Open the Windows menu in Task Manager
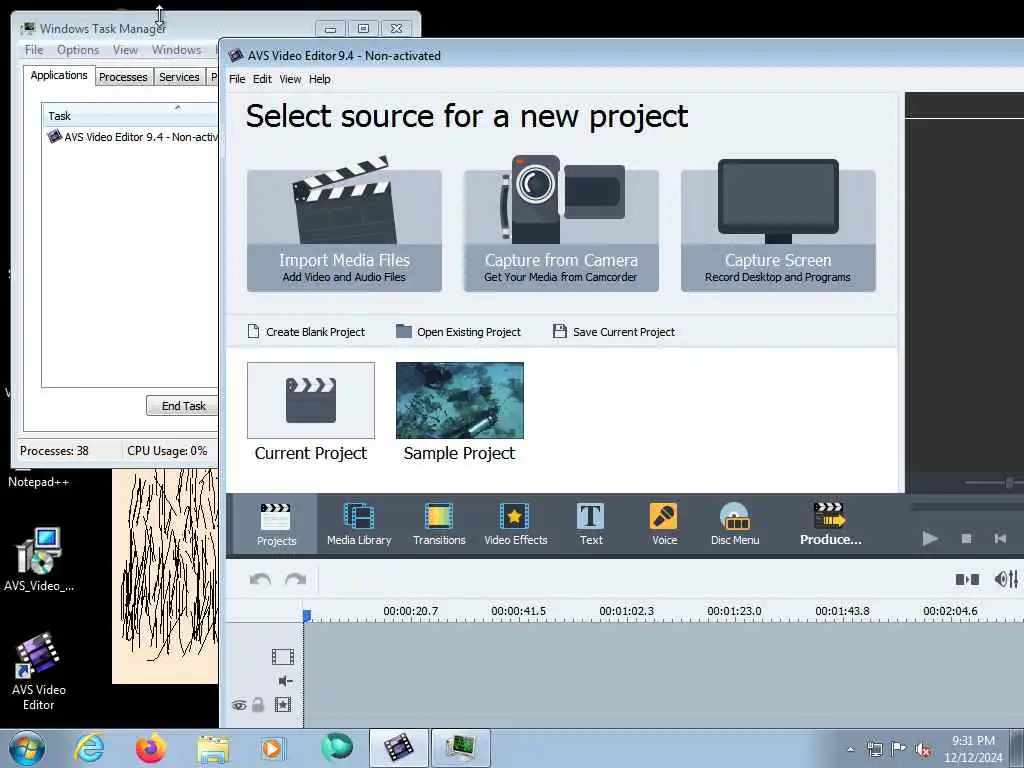The width and height of the screenshot is (1024, 768). point(176,50)
